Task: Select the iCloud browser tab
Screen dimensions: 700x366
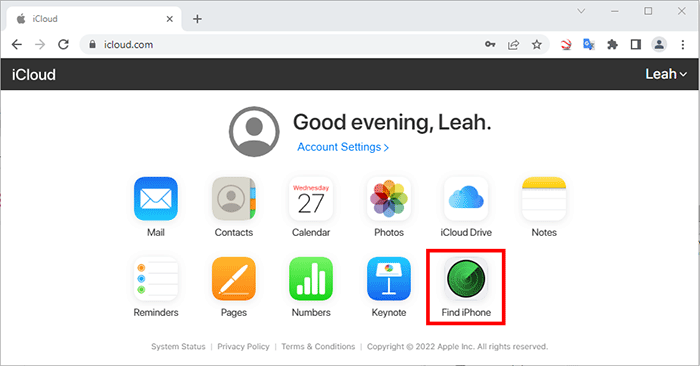Action: tap(94, 19)
